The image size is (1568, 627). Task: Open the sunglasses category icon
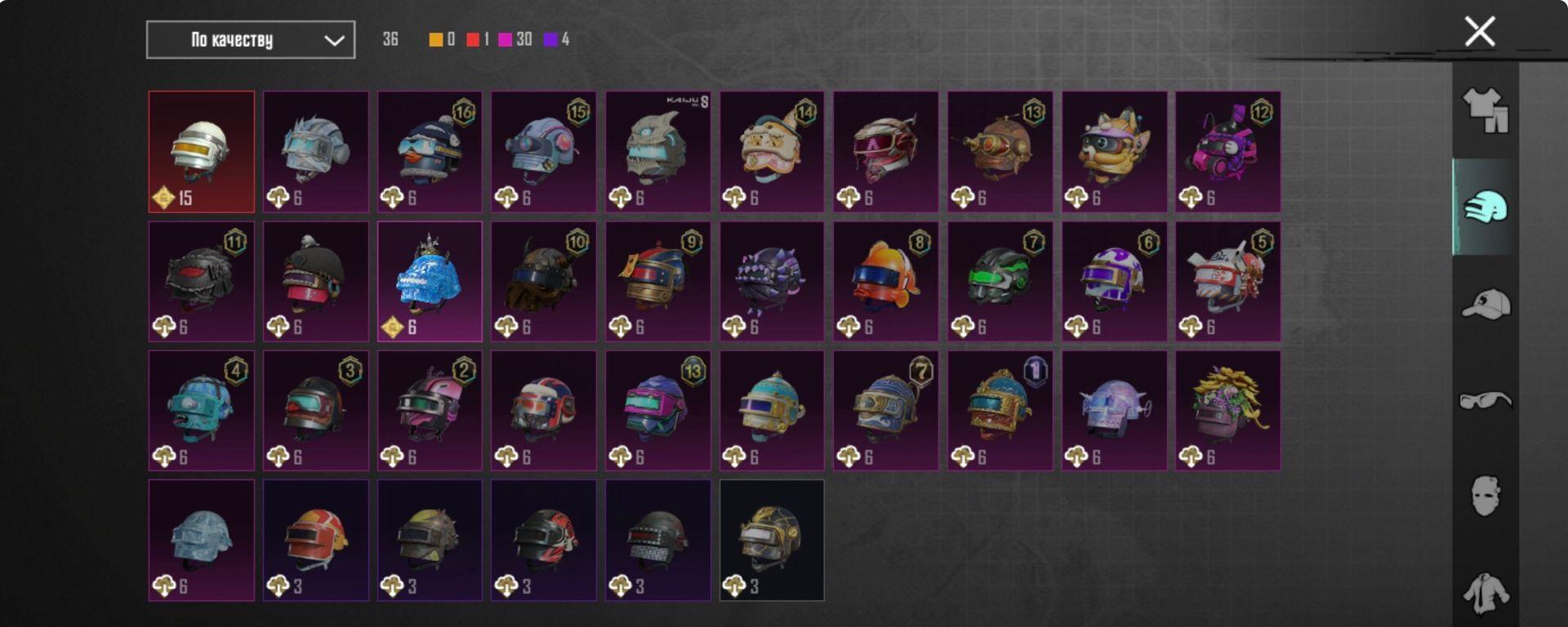[x=1486, y=400]
